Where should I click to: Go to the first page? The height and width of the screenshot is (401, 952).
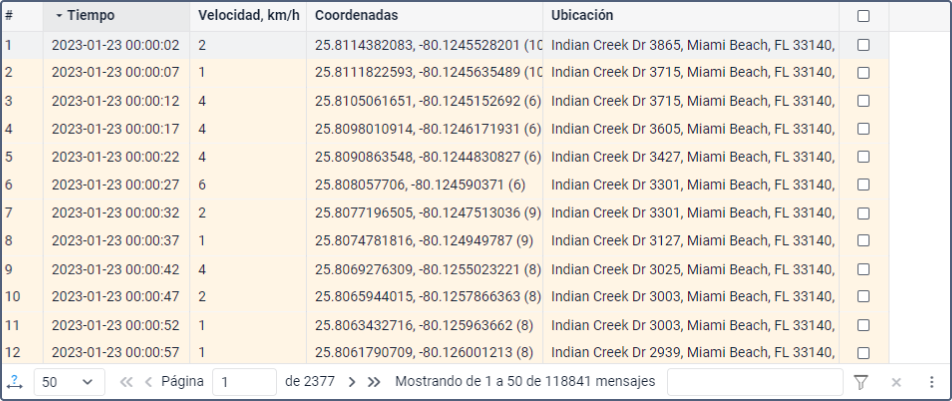[x=126, y=382]
